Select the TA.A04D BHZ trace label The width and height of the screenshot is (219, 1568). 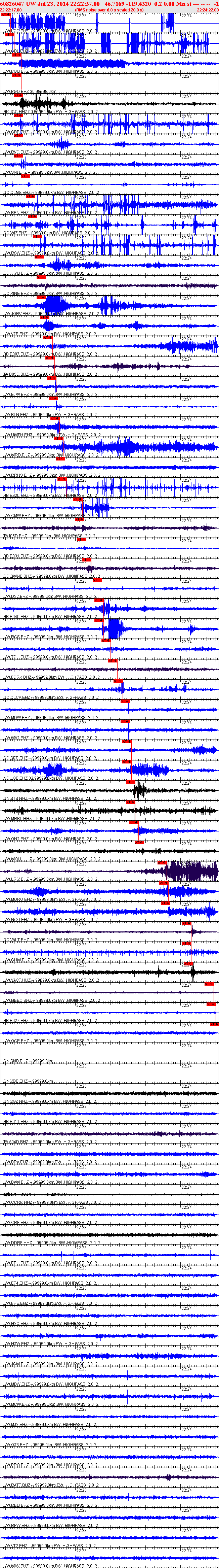tap(50, 1141)
